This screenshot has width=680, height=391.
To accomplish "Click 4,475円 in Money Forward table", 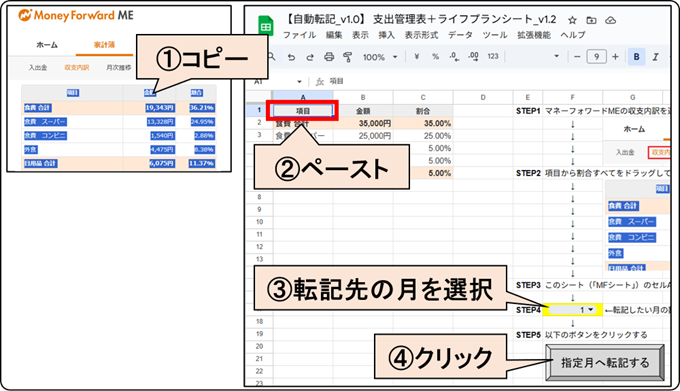I will pos(162,150).
